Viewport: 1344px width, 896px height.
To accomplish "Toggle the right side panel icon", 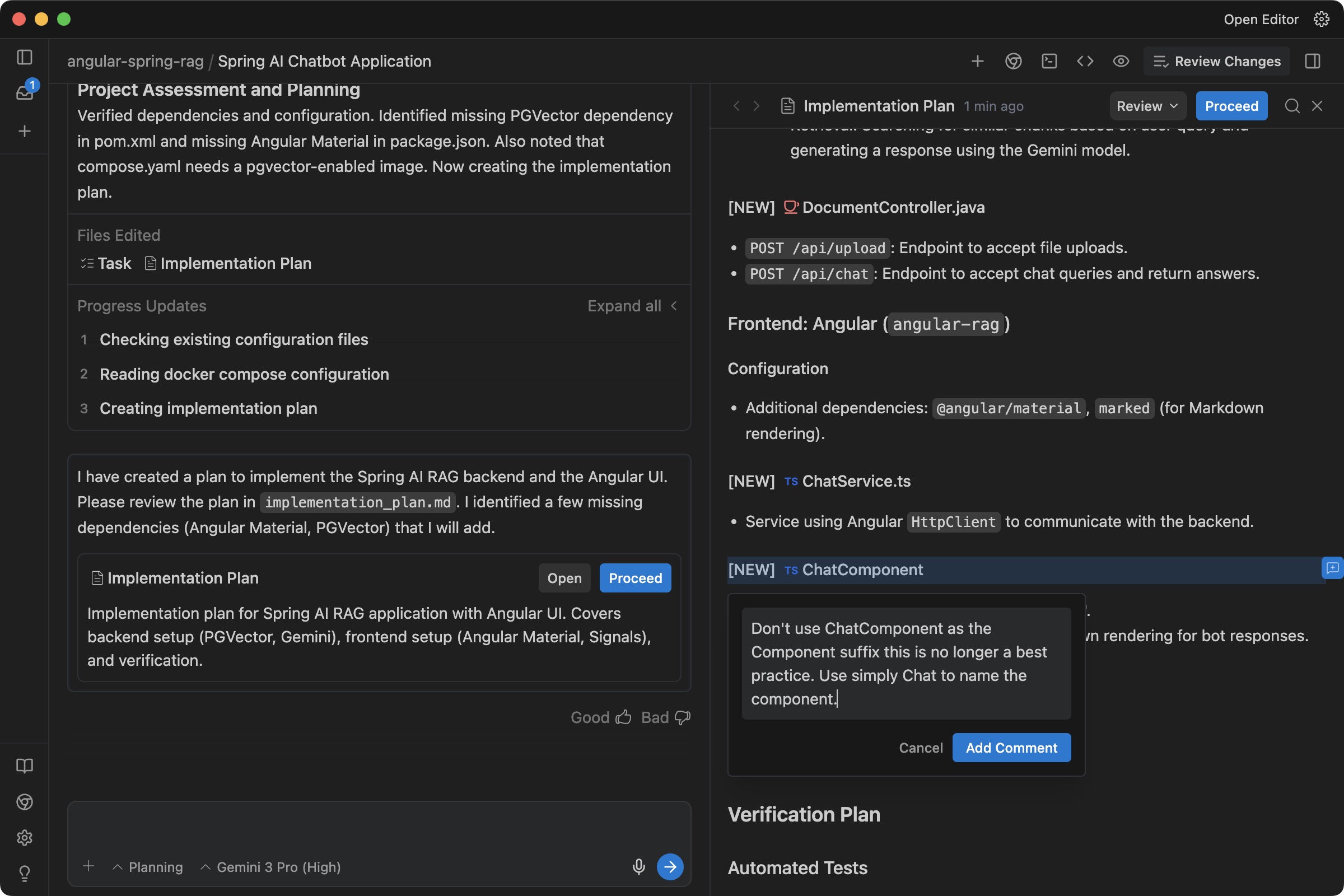I will coord(1313,61).
